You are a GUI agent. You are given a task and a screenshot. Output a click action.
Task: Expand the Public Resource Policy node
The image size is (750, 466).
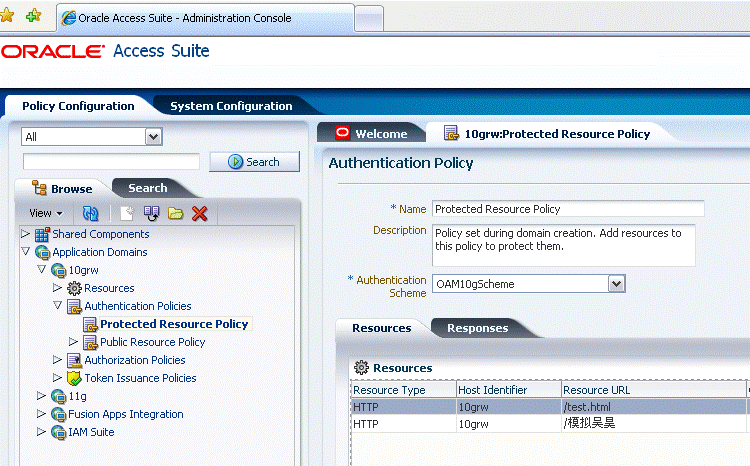(x=73, y=341)
